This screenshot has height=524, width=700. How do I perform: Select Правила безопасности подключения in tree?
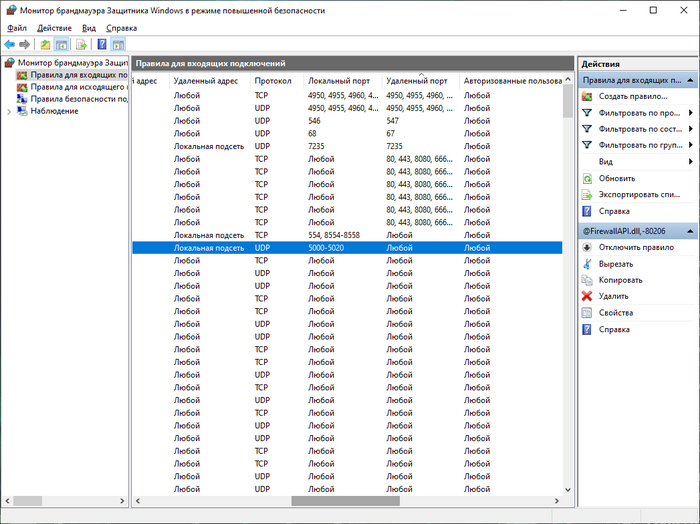79,99
